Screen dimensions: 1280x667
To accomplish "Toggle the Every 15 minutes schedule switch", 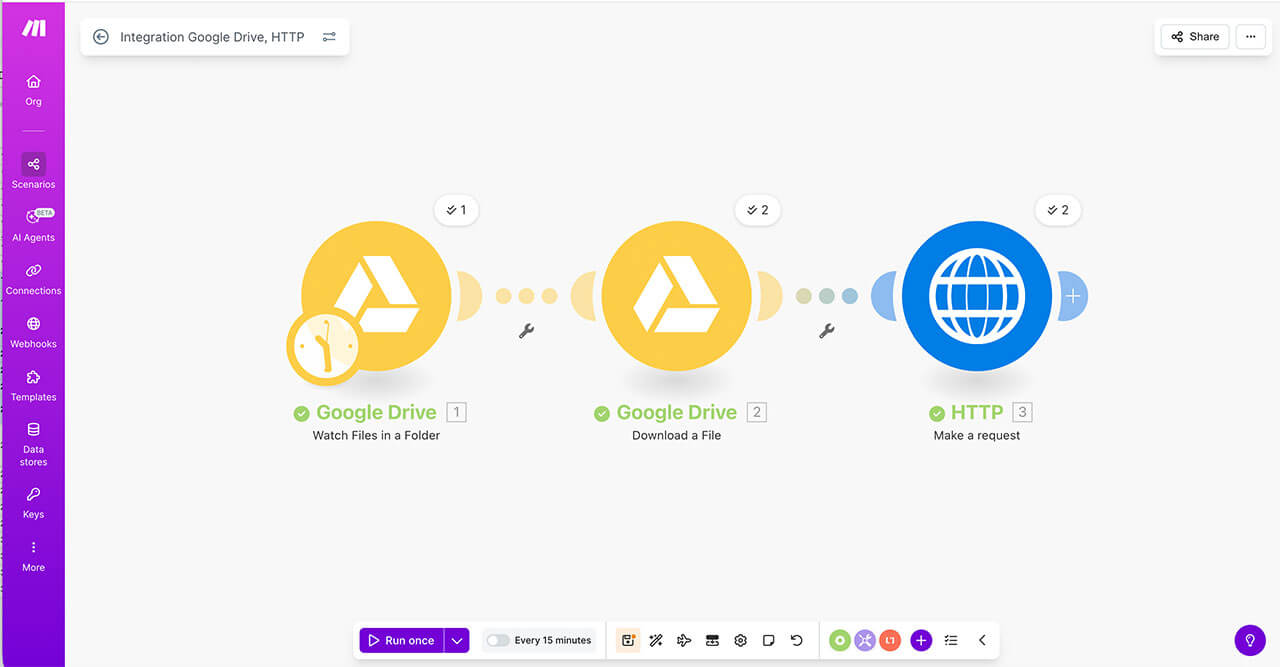I will point(498,640).
